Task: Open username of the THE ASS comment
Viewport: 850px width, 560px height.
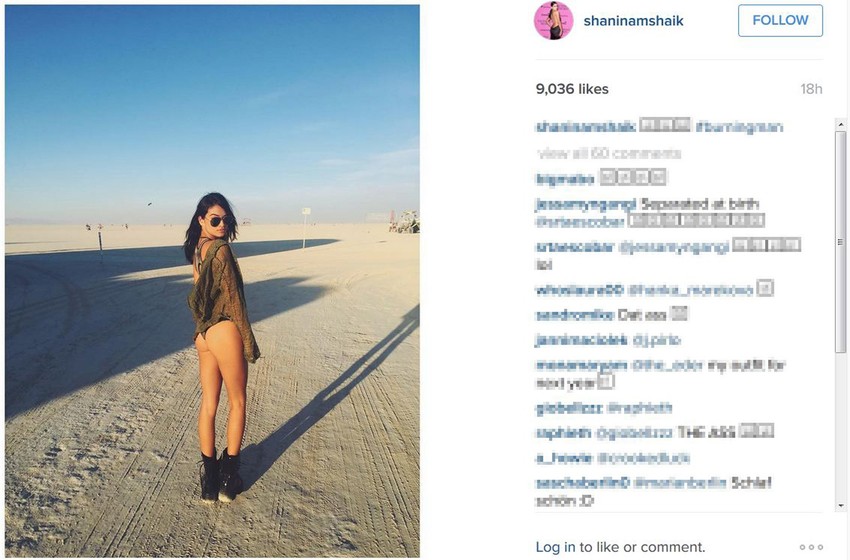Action: point(563,433)
